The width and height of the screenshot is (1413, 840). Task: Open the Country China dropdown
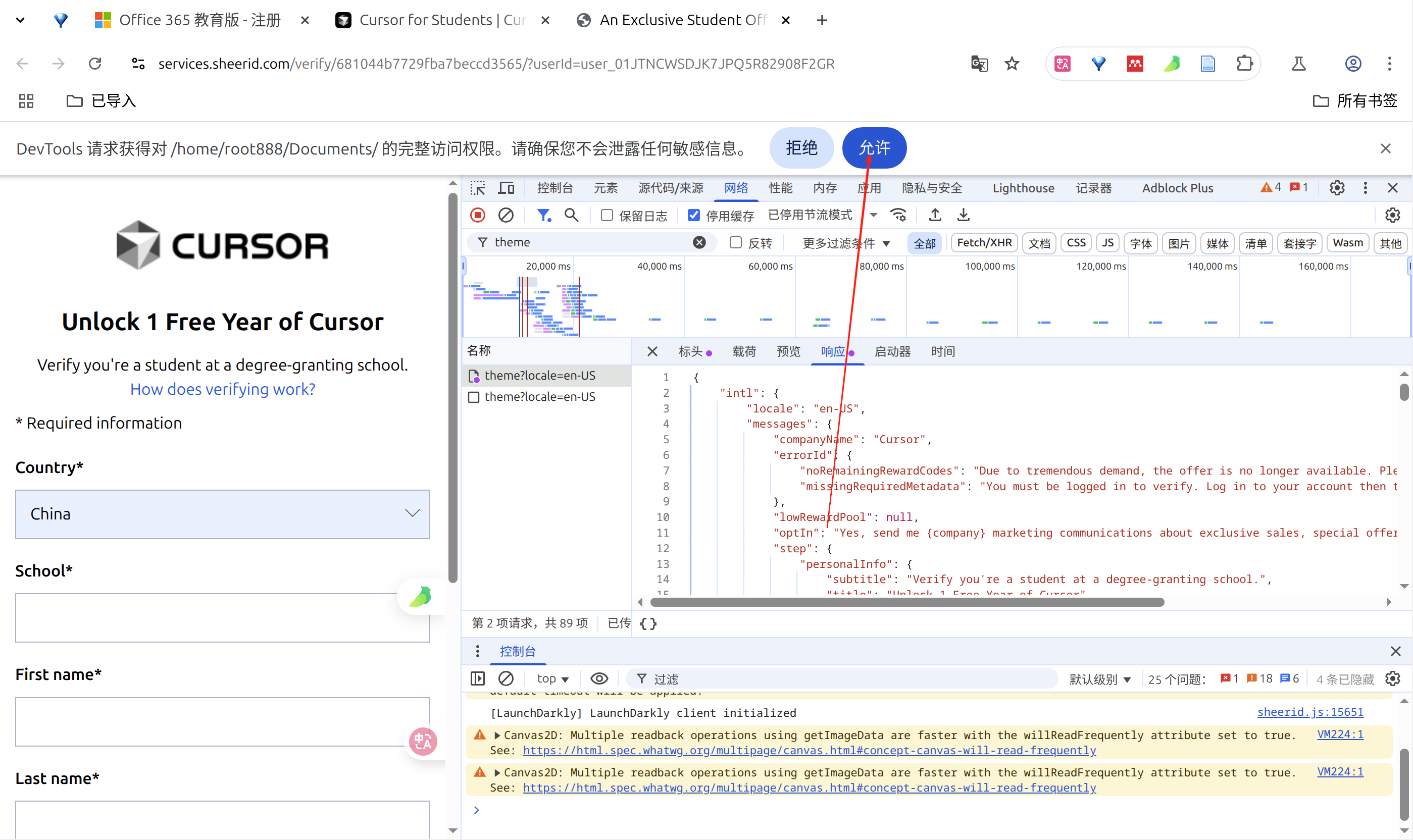223,514
